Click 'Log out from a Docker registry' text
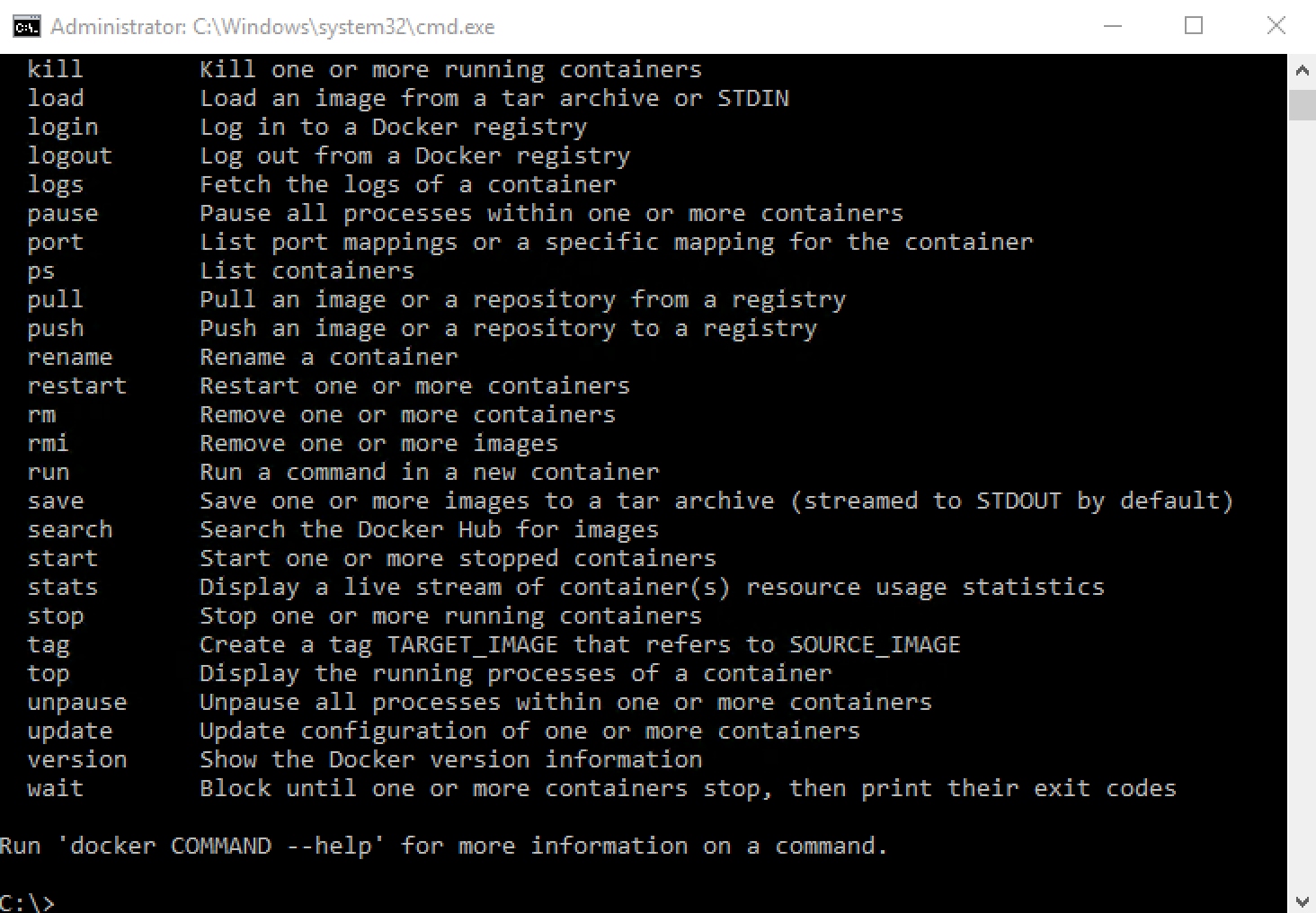Screen dimensions: 1316x913 point(414,155)
